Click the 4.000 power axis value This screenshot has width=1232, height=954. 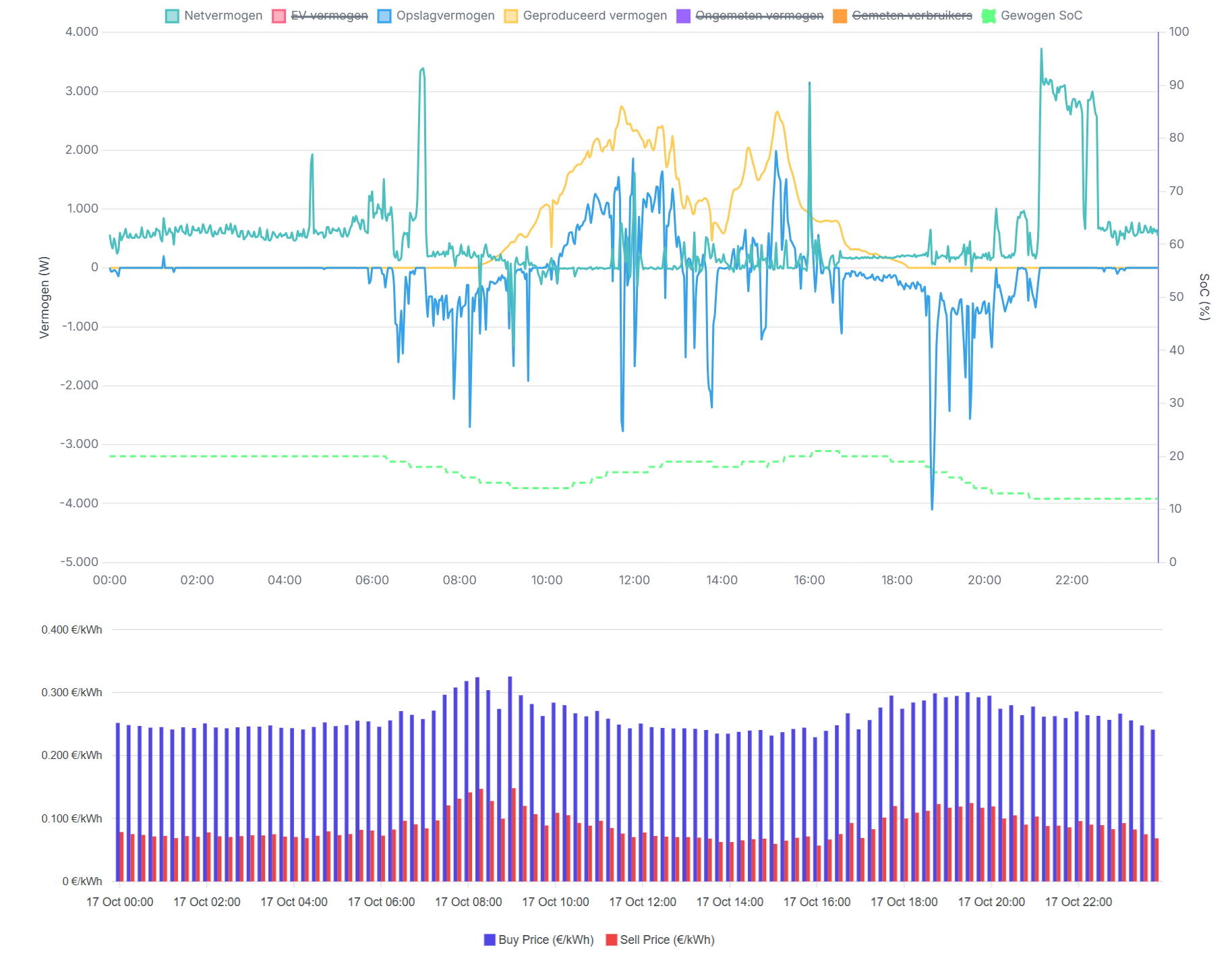point(82,32)
